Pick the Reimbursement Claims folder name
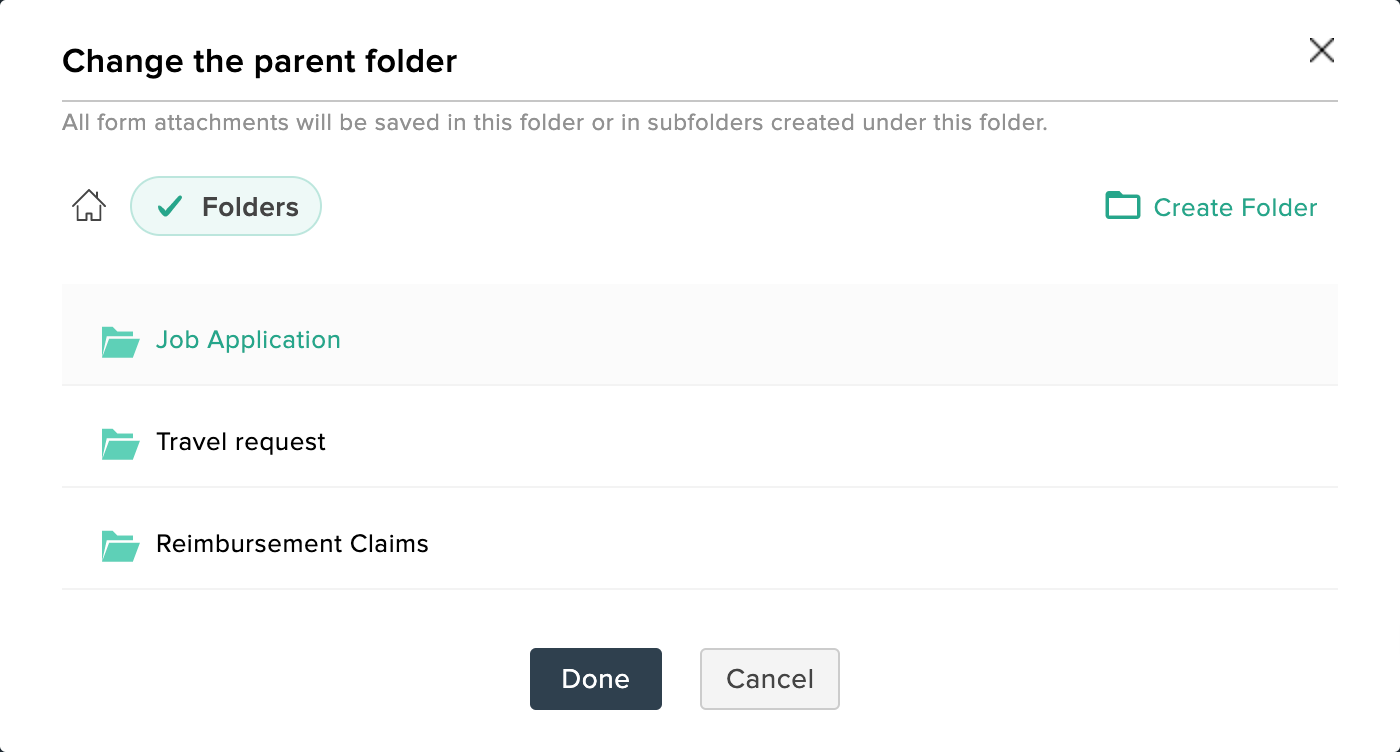Image resolution: width=1400 pixels, height=752 pixels. [292, 544]
